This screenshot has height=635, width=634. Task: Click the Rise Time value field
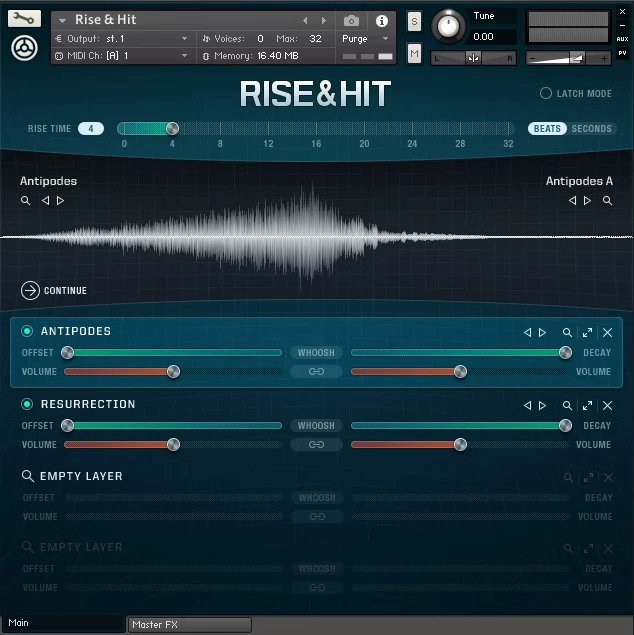coord(91,128)
